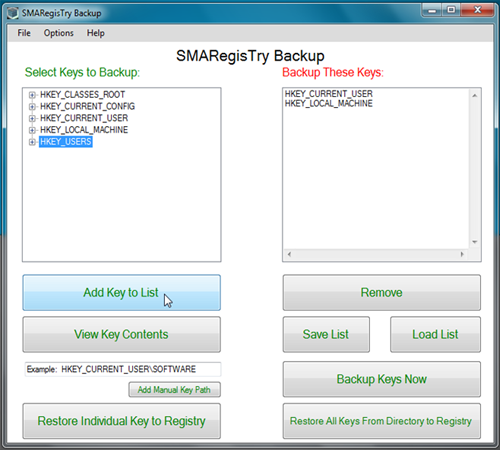This screenshot has width=500, height=450.
Task: Start backup with Backup Keys Now
Action: pos(382,379)
